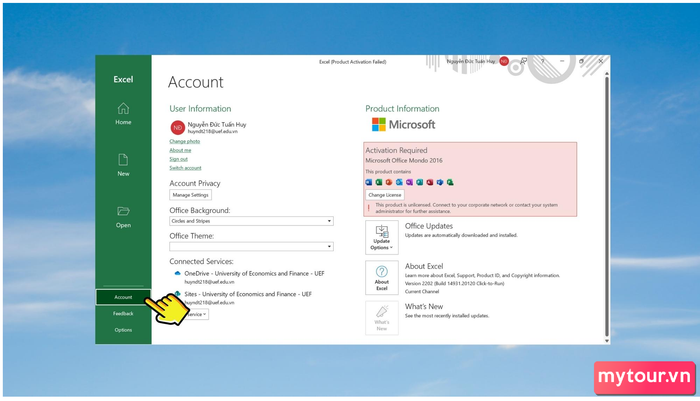Click the Manage Settings button
The height and width of the screenshot is (401, 700).
point(191,195)
